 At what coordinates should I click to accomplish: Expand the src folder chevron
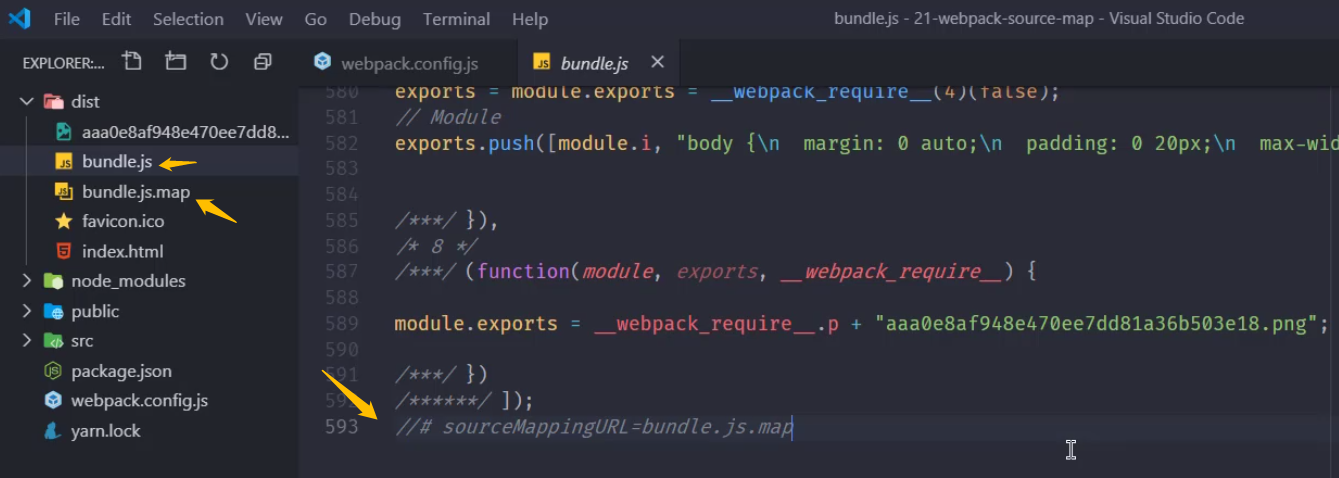point(26,341)
